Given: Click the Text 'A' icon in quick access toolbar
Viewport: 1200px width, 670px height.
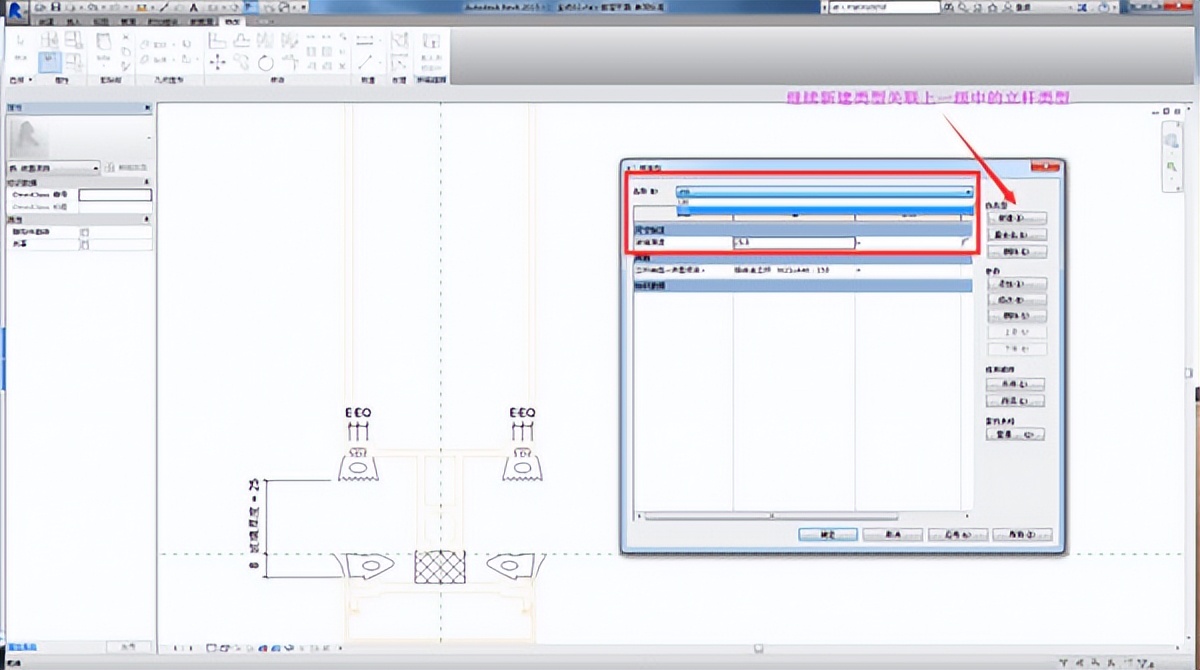Looking at the screenshot, I should coord(195,7).
